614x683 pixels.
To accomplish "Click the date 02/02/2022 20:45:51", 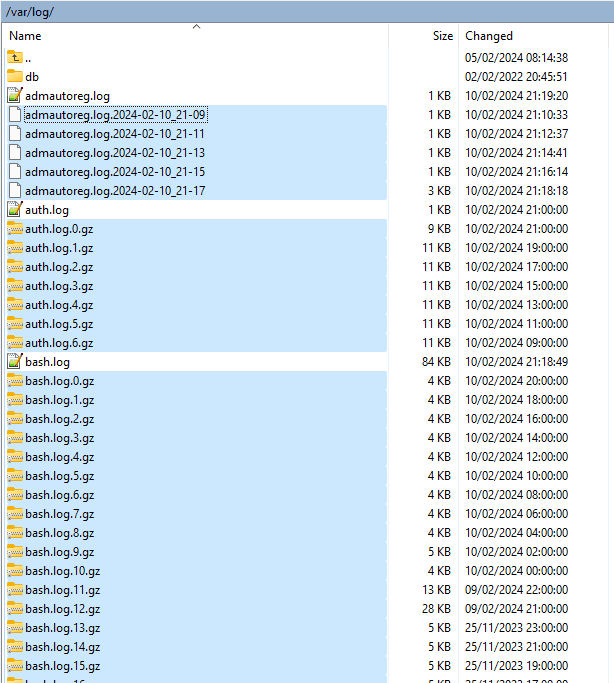I will pyautogui.click(x=516, y=77).
